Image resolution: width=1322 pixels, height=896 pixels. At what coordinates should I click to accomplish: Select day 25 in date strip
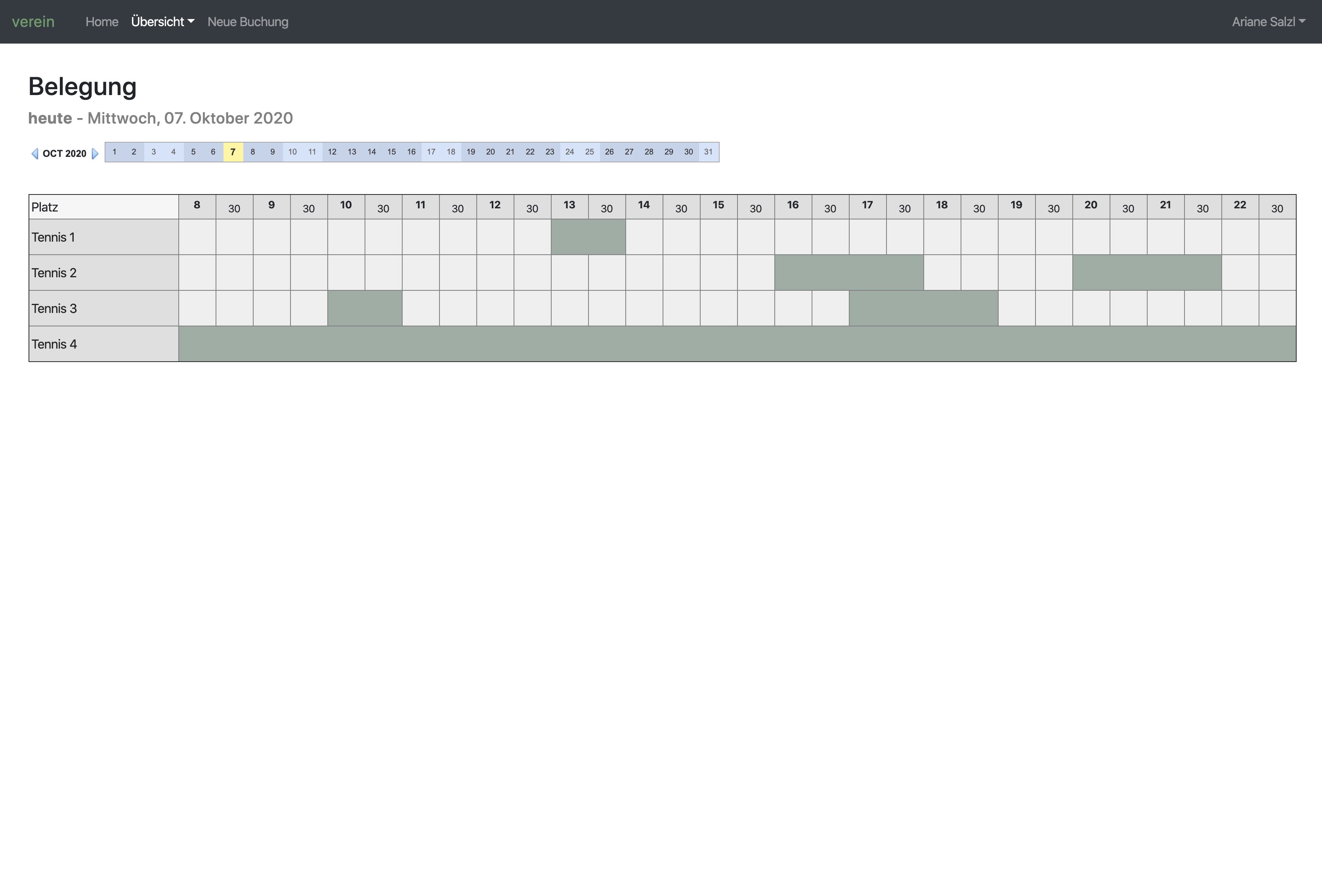click(589, 152)
